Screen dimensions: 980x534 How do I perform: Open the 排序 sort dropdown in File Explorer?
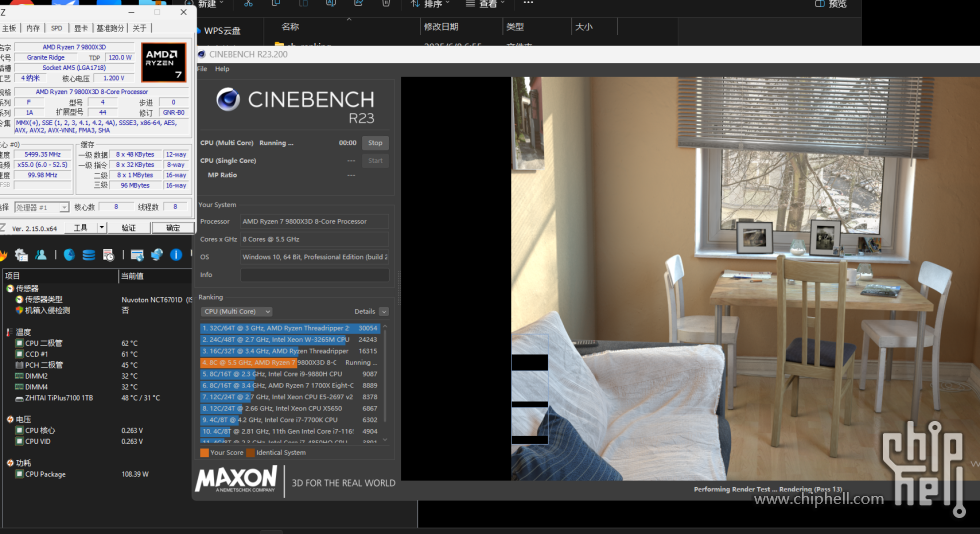pyautogui.click(x=431, y=4)
